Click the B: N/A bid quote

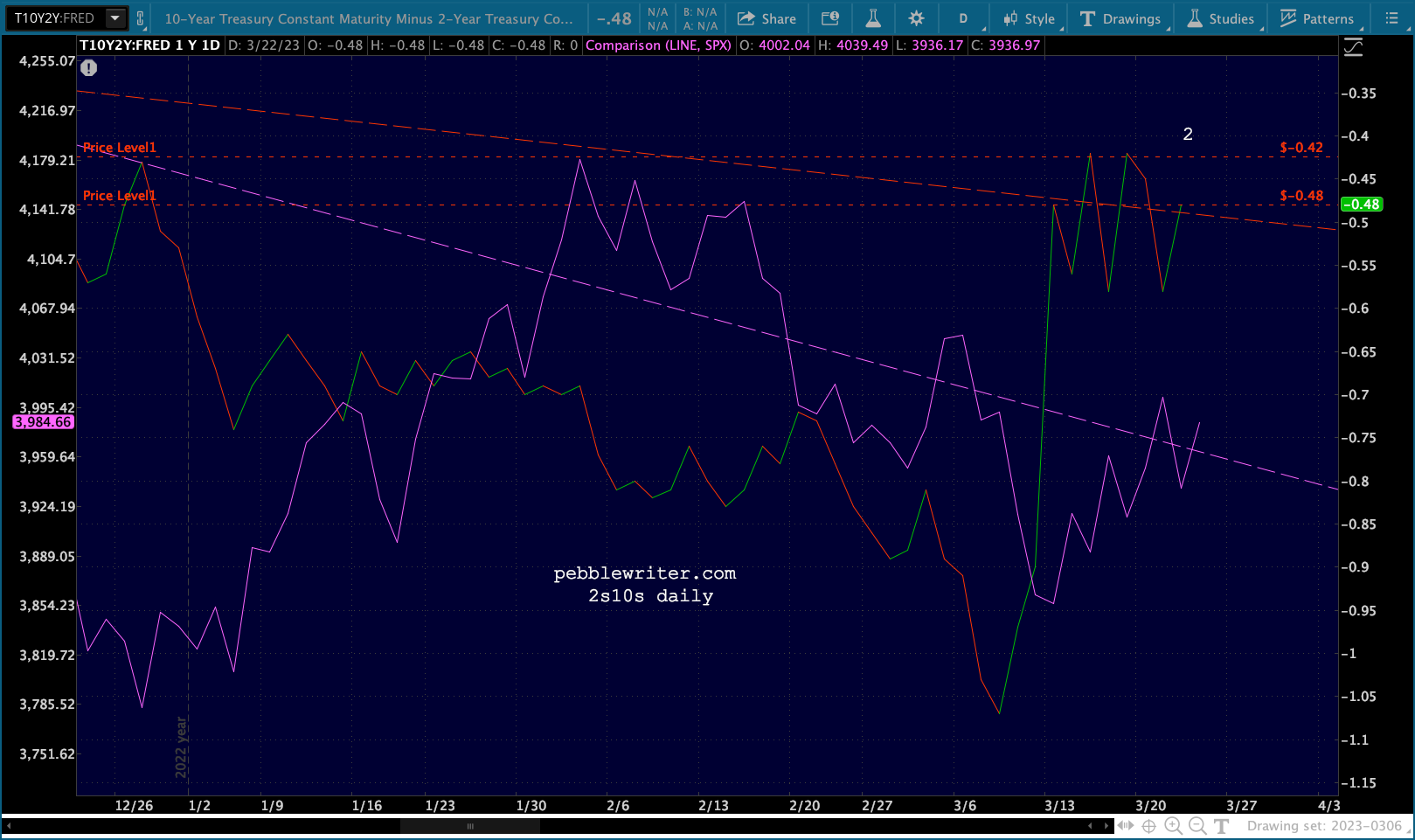point(700,12)
